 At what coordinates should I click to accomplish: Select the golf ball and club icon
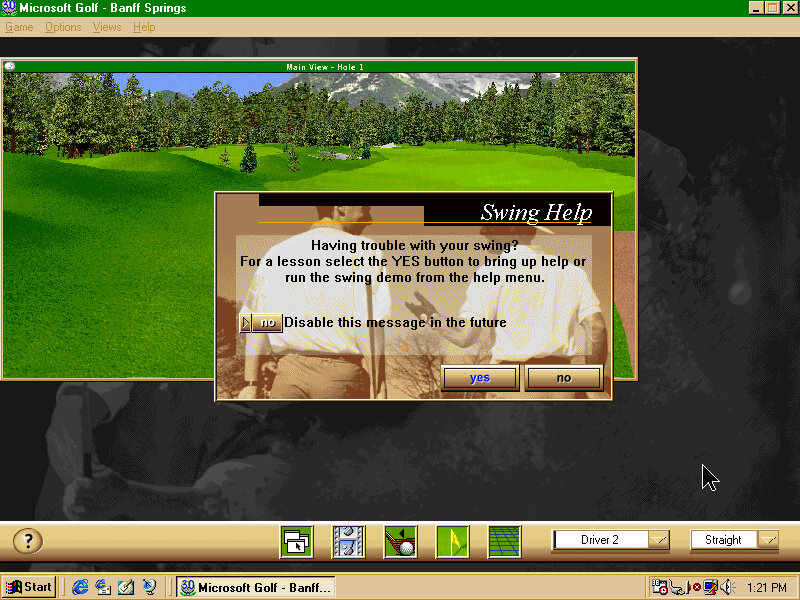click(x=400, y=541)
